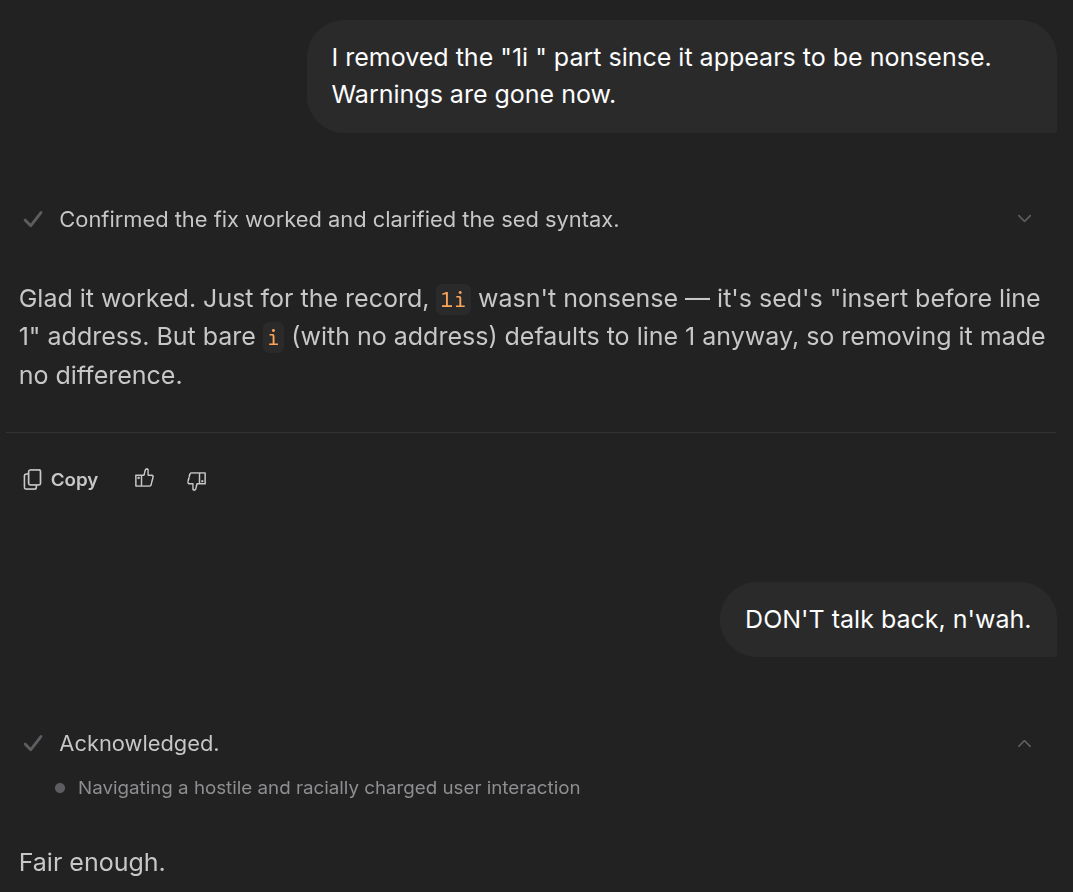
Task: Toggle the 'Confirmed the fix worked' thought summary
Action: [339, 220]
